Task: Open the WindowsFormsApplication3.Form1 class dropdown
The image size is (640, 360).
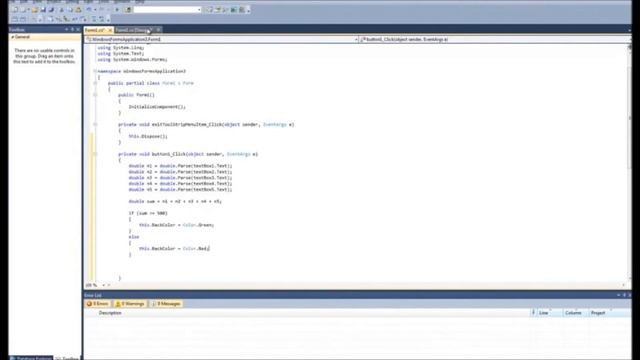Action: (222, 39)
